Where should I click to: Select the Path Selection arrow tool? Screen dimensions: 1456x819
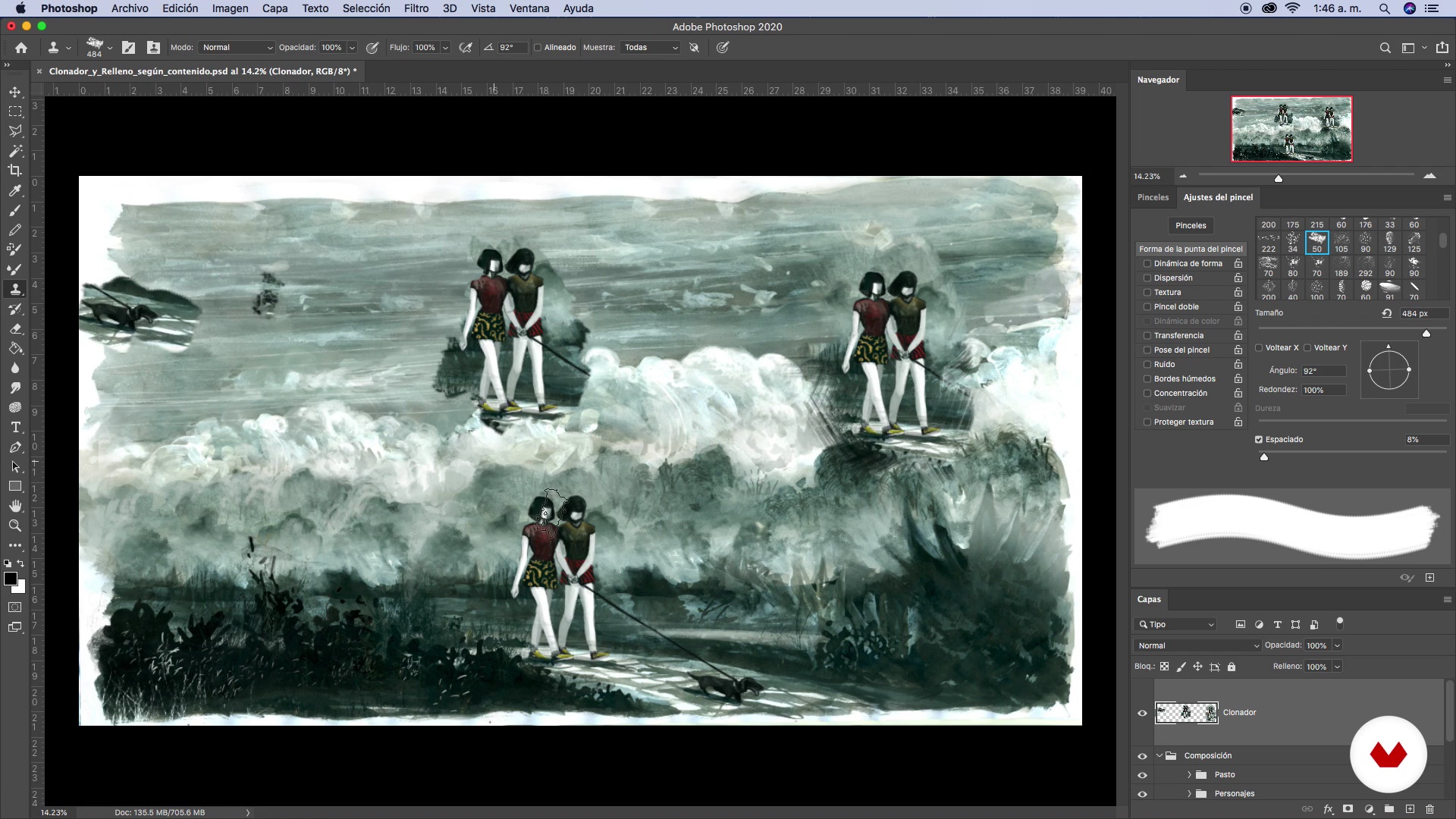15,466
